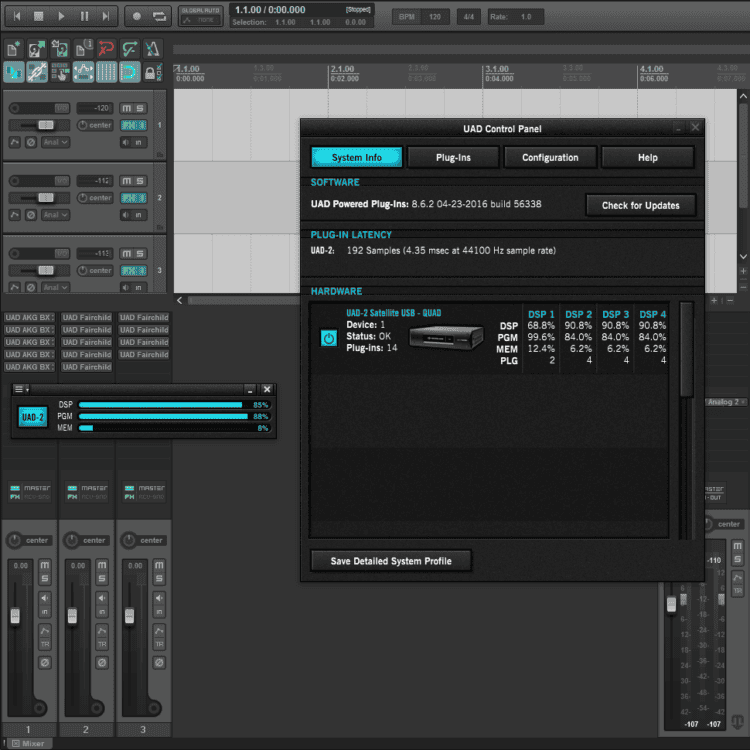
Task: Click the UAD-2 button in the meter window
Action: point(33,417)
